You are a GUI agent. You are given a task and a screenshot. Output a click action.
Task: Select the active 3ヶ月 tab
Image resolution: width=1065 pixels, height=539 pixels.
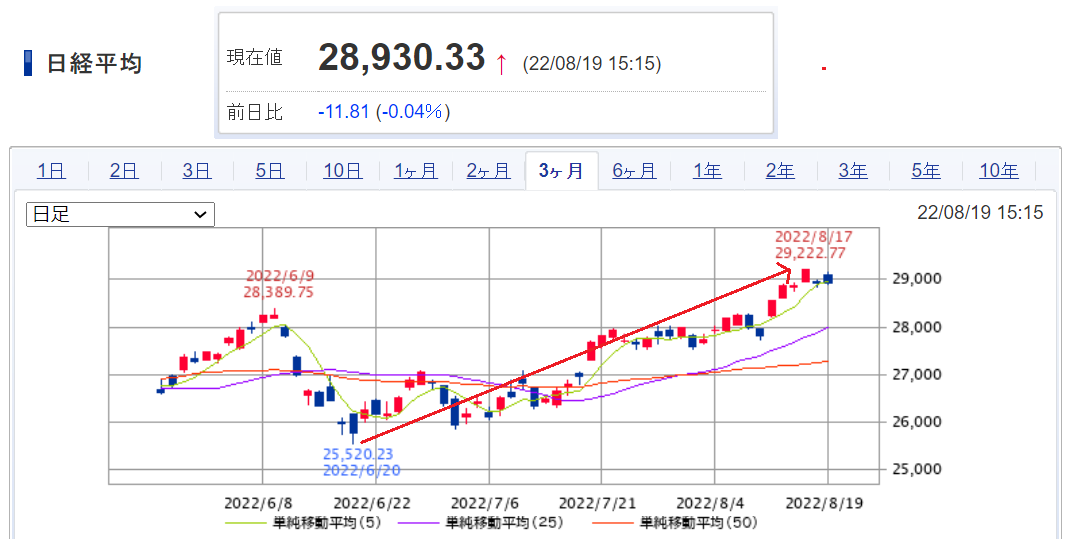(561, 170)
